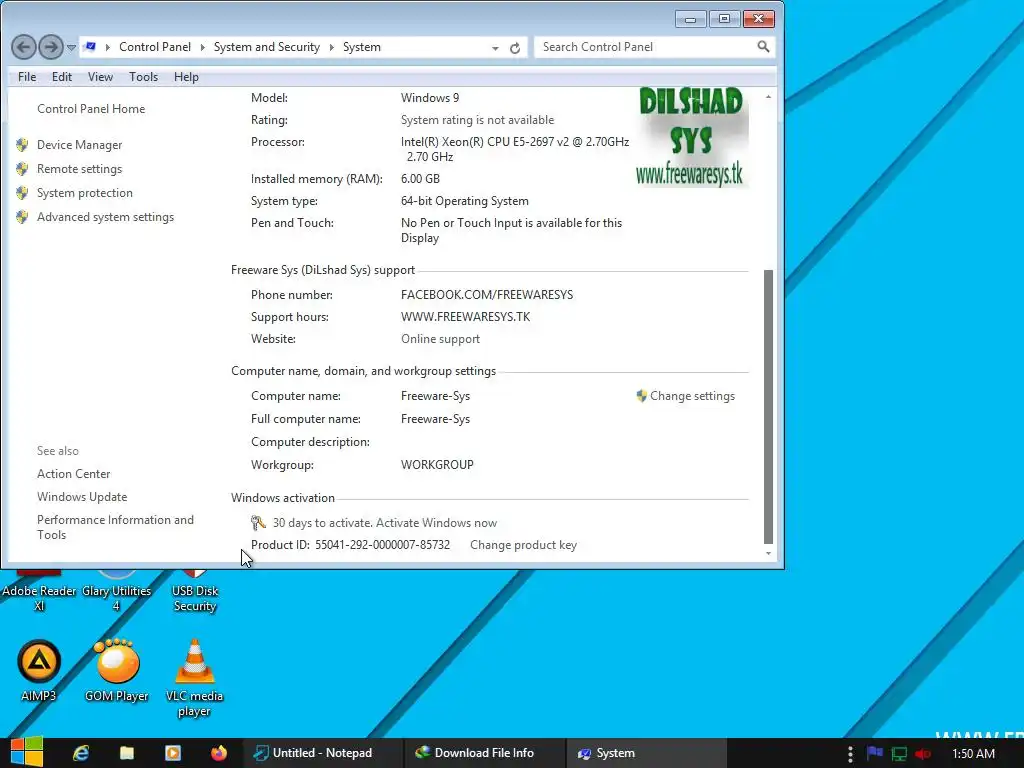Click the keys icon beside activation notice
Viewport: 1024px width, 768px height.
click(x=258, y=522)
